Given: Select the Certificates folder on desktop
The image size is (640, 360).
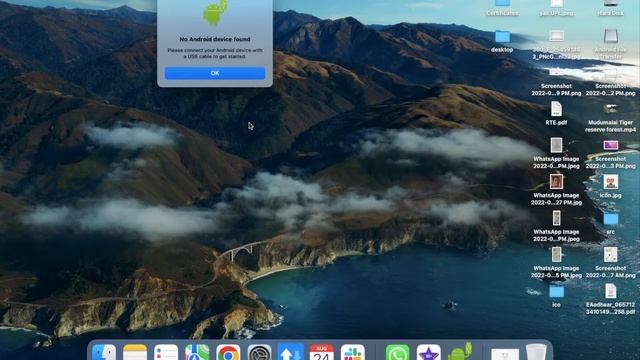Looking at the screenshot, I should [502, 3].
